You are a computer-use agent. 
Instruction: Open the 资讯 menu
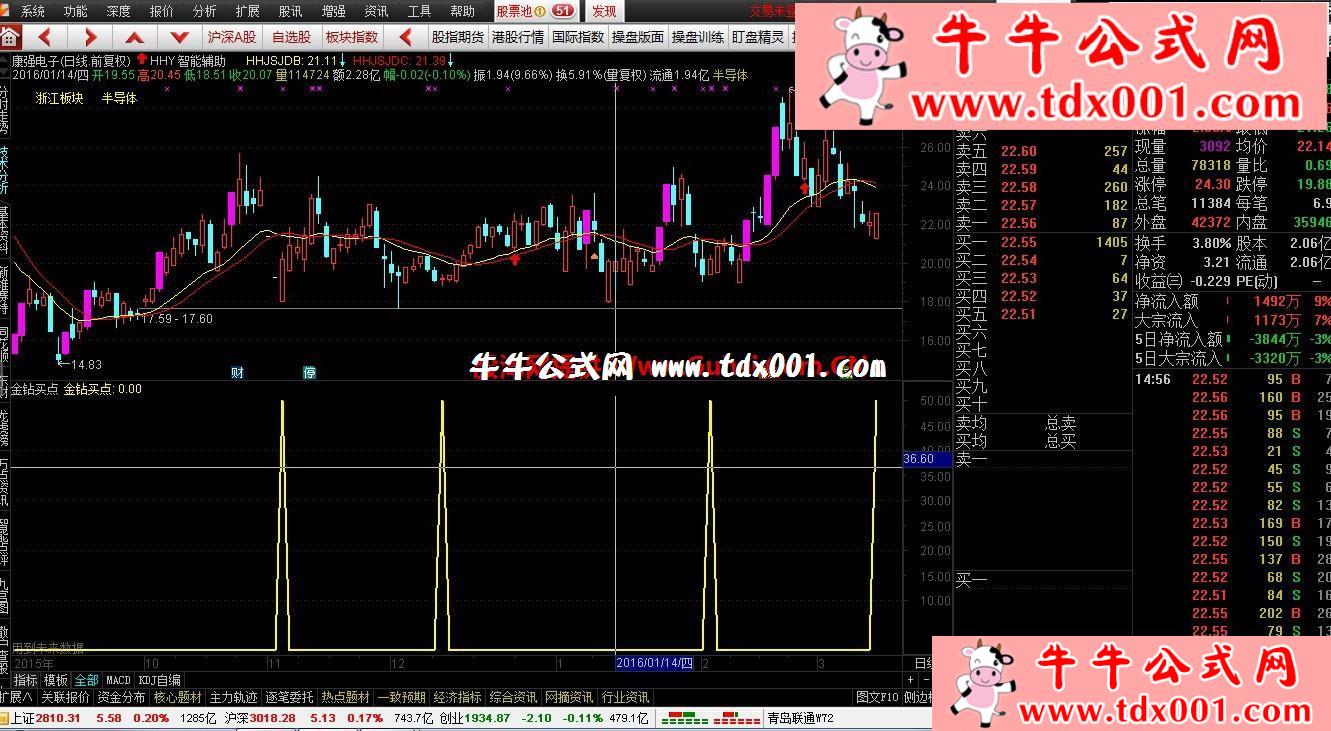(376, 11)
